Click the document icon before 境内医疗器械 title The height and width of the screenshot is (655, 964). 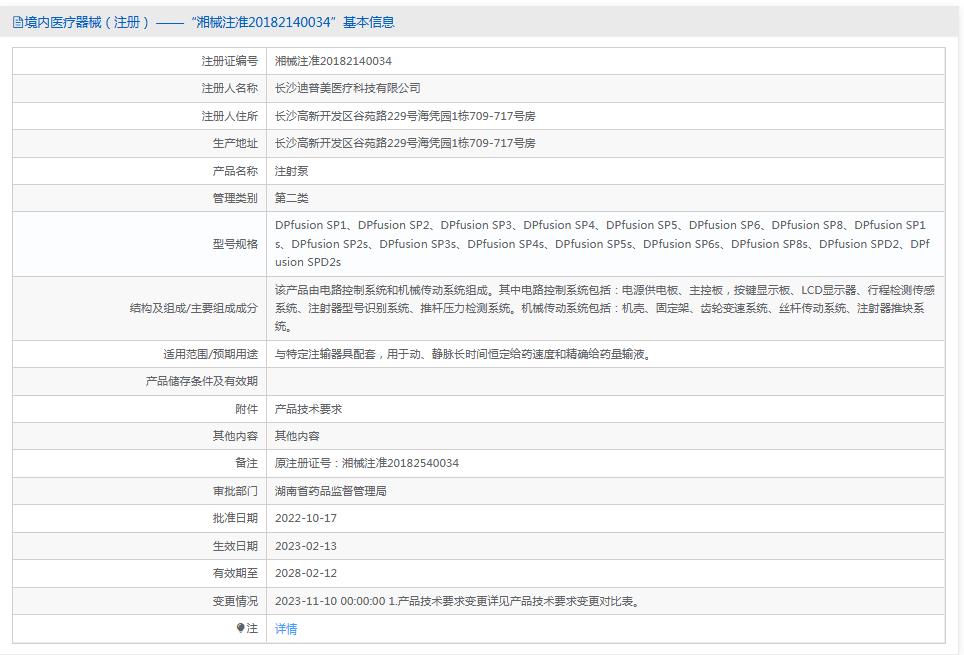point(18,23)
